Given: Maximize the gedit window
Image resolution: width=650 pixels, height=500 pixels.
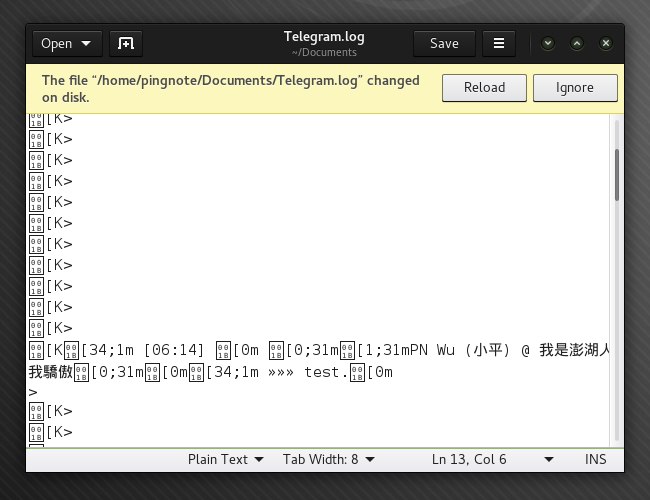Looking at the screenshot, I should [x=577, y=43].
